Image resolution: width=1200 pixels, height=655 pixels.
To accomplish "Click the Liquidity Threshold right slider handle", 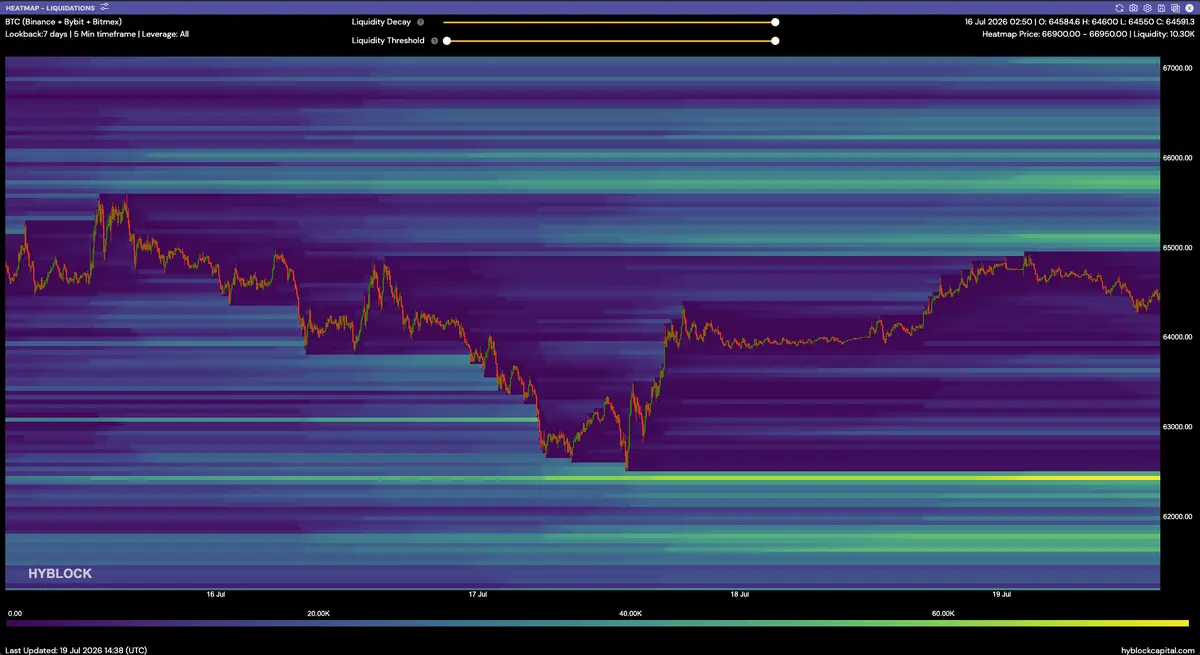I will (x=775, y=41).
